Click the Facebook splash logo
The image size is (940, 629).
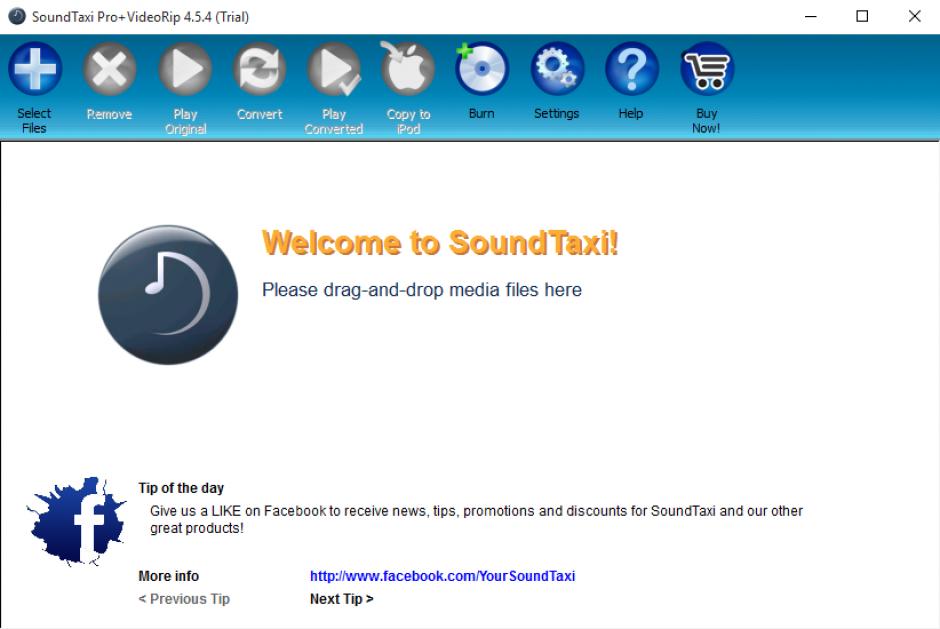coord(76,521)
